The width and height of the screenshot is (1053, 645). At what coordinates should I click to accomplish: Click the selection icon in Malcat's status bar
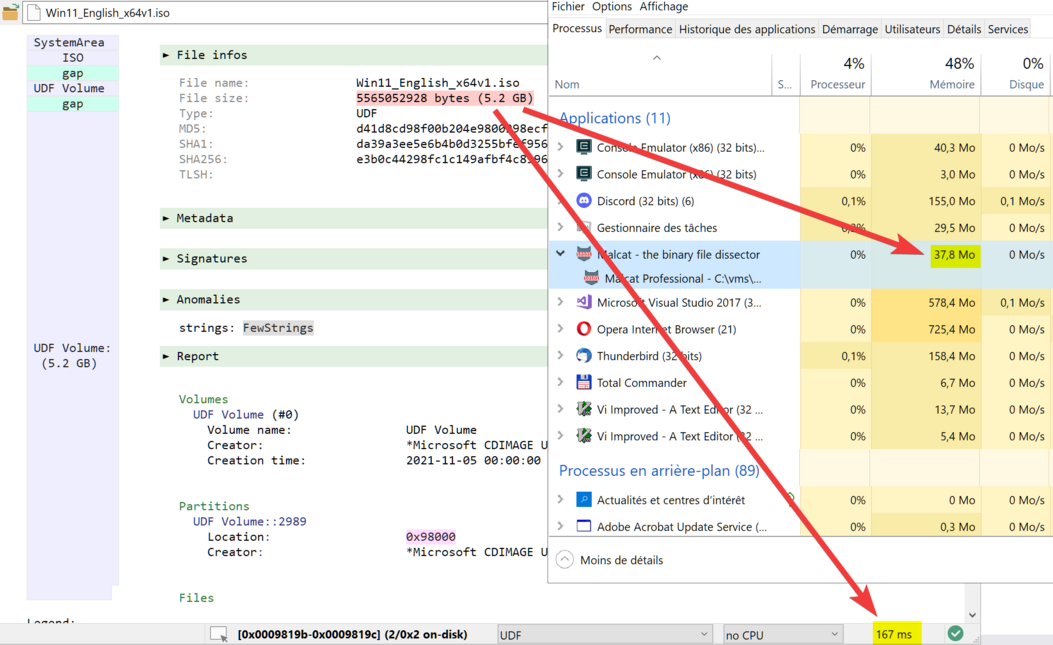219,634
